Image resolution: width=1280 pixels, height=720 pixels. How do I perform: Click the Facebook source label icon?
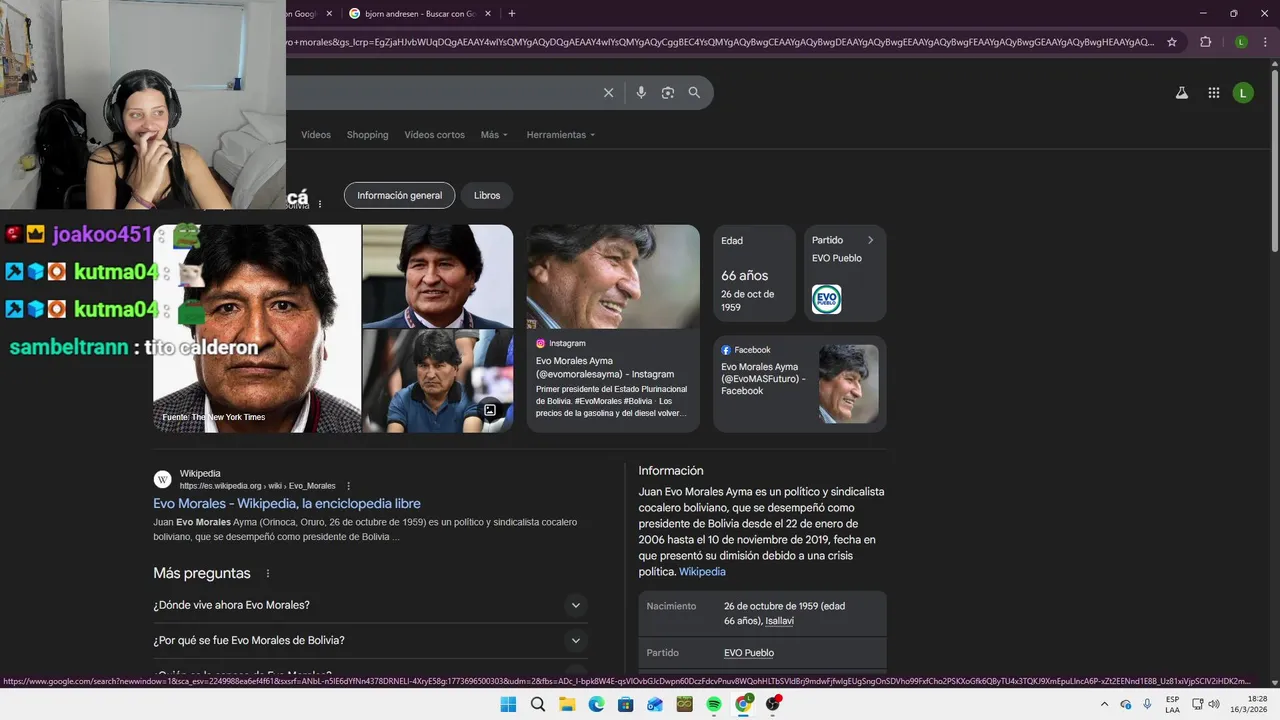(726, 350)
